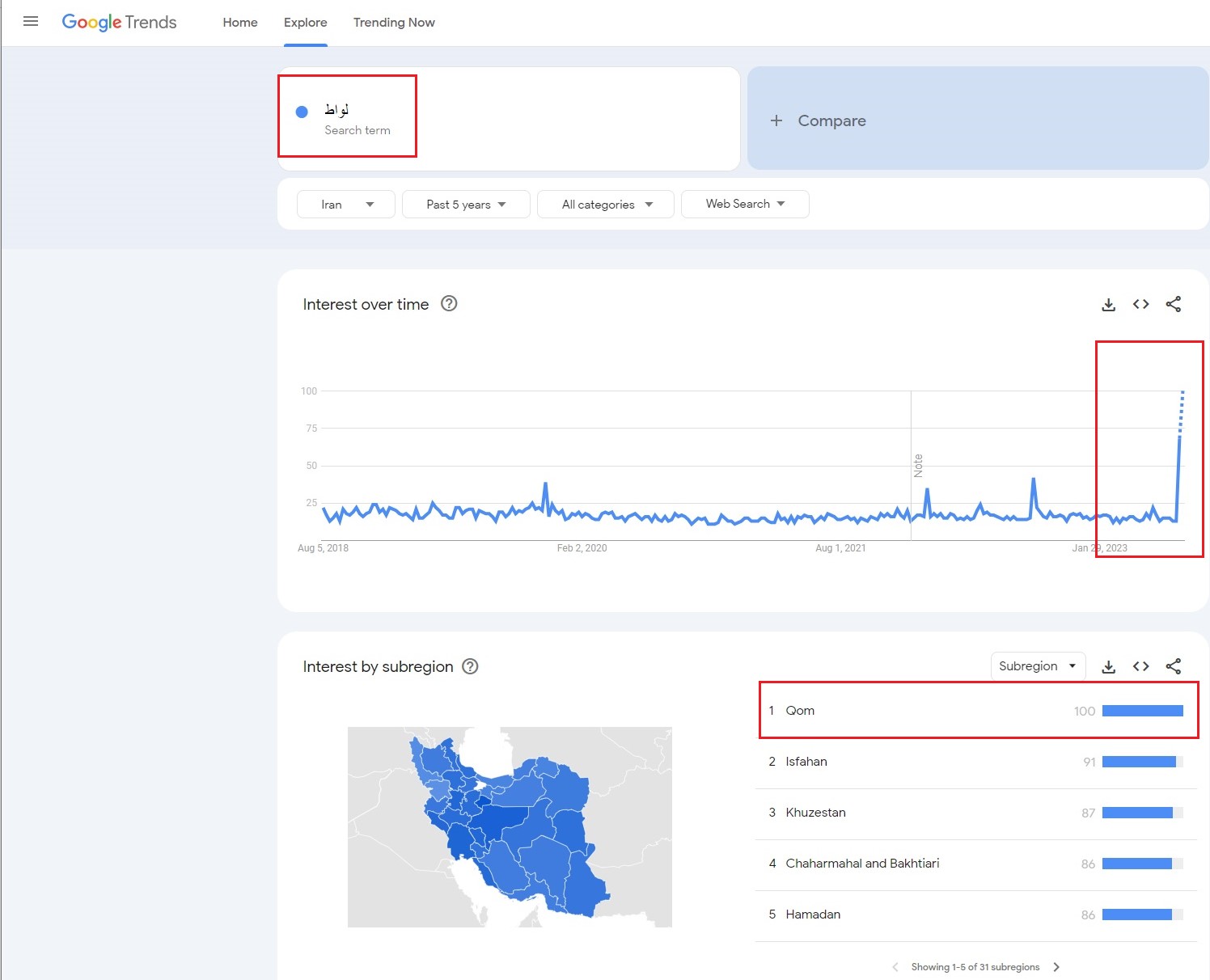Image resolution: width=1210 pixels, height=980 pixels.
Task: Open help for Interest over time
Action: pos(449,303)
